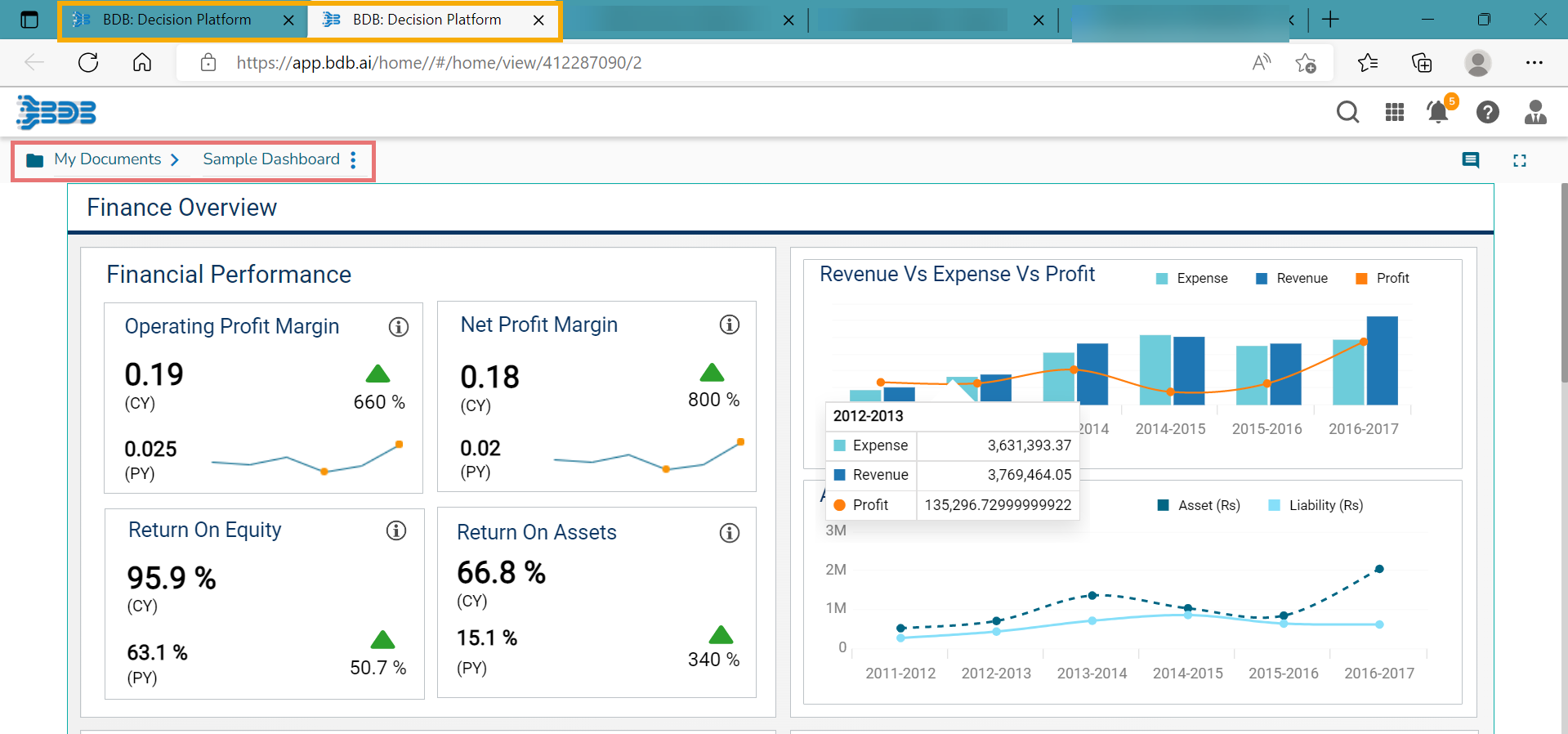Screen dimensions: 1568x734
Task: Open Sample Dashboard three-dot options menu
Action: [x=353, y=159]
